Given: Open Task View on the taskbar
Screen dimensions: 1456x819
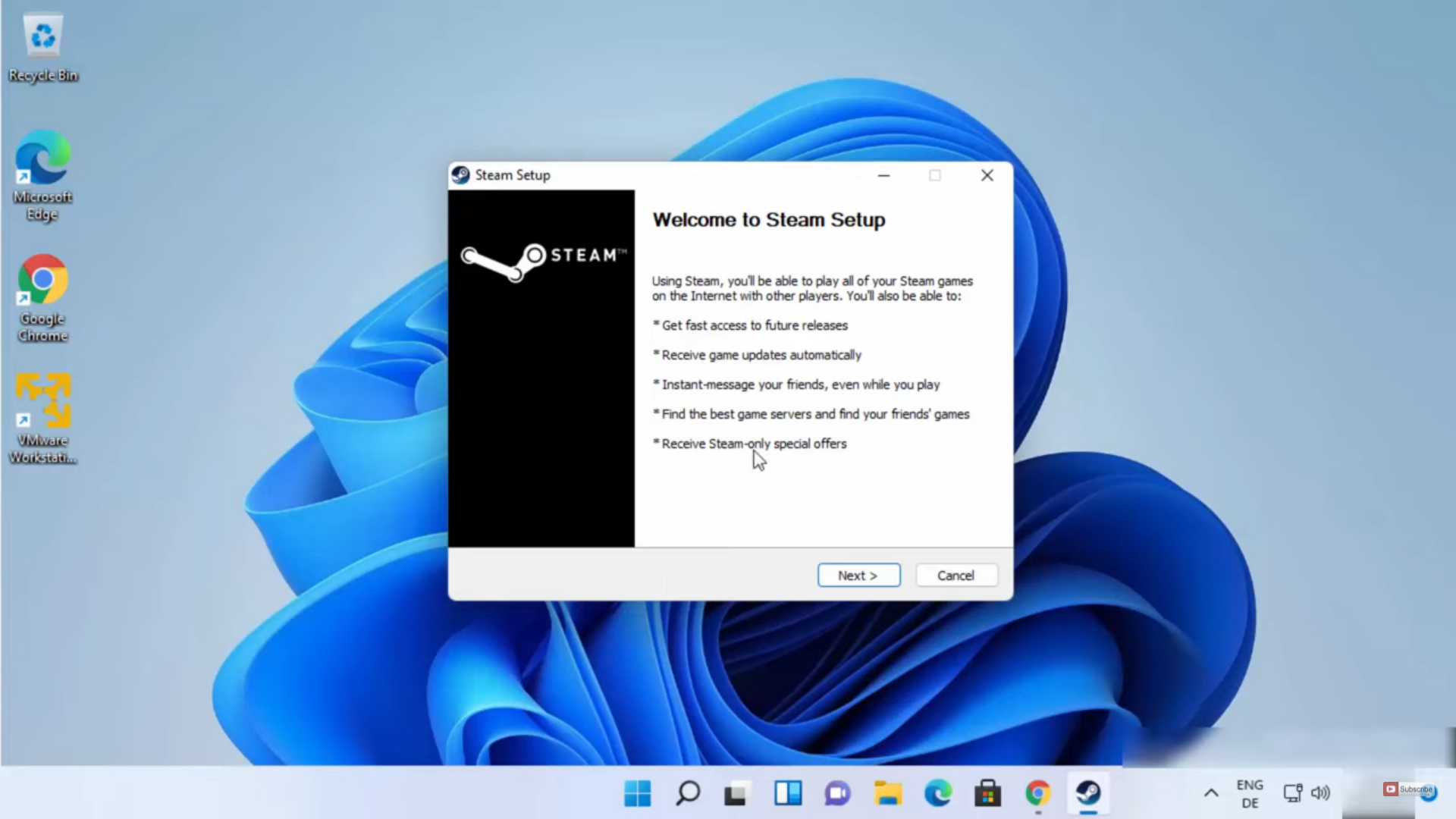Looking at the screenshot, I should click(x=737, y=793).
